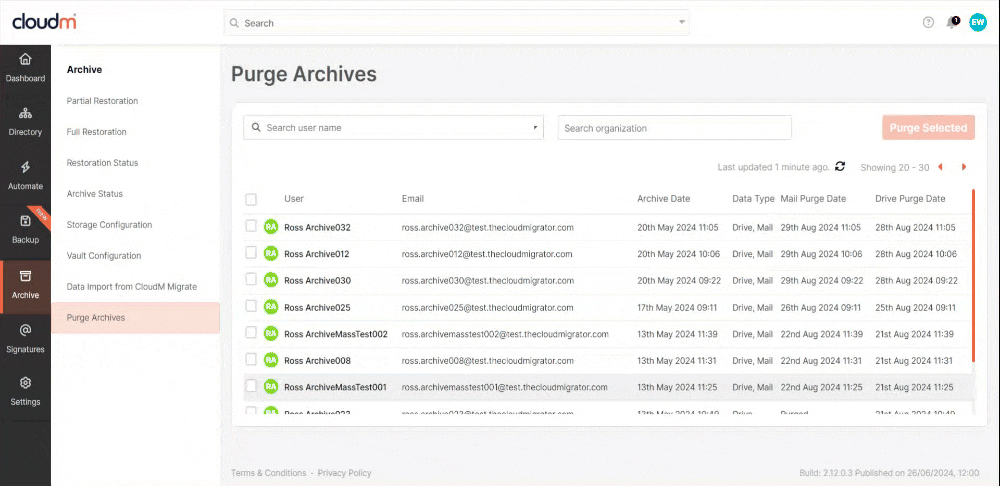Screen dimensions: 1000x486
Task: Click the cloudm logo
Action: pos(45,22)
